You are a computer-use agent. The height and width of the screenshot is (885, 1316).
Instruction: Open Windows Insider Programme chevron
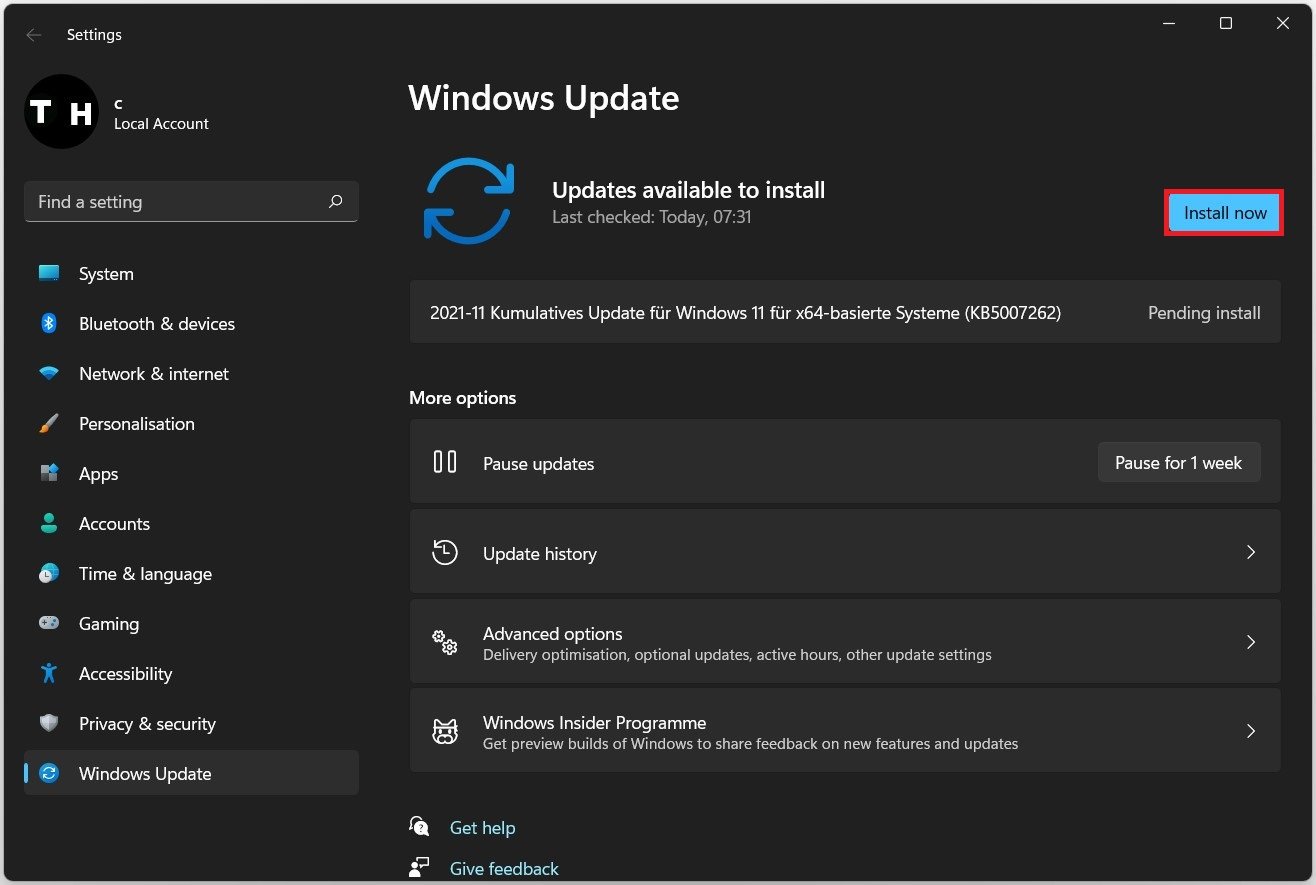coord(1251,731)
